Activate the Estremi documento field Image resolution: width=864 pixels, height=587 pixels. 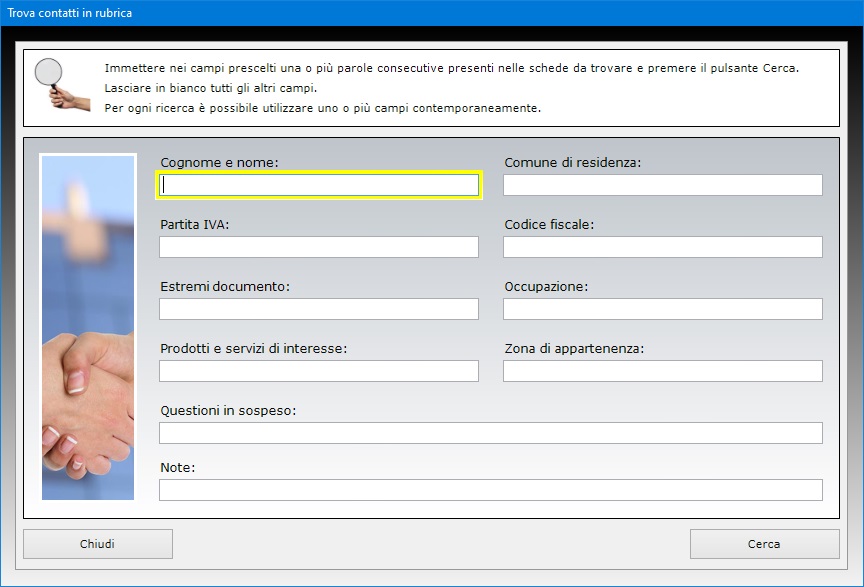point(319,309)
